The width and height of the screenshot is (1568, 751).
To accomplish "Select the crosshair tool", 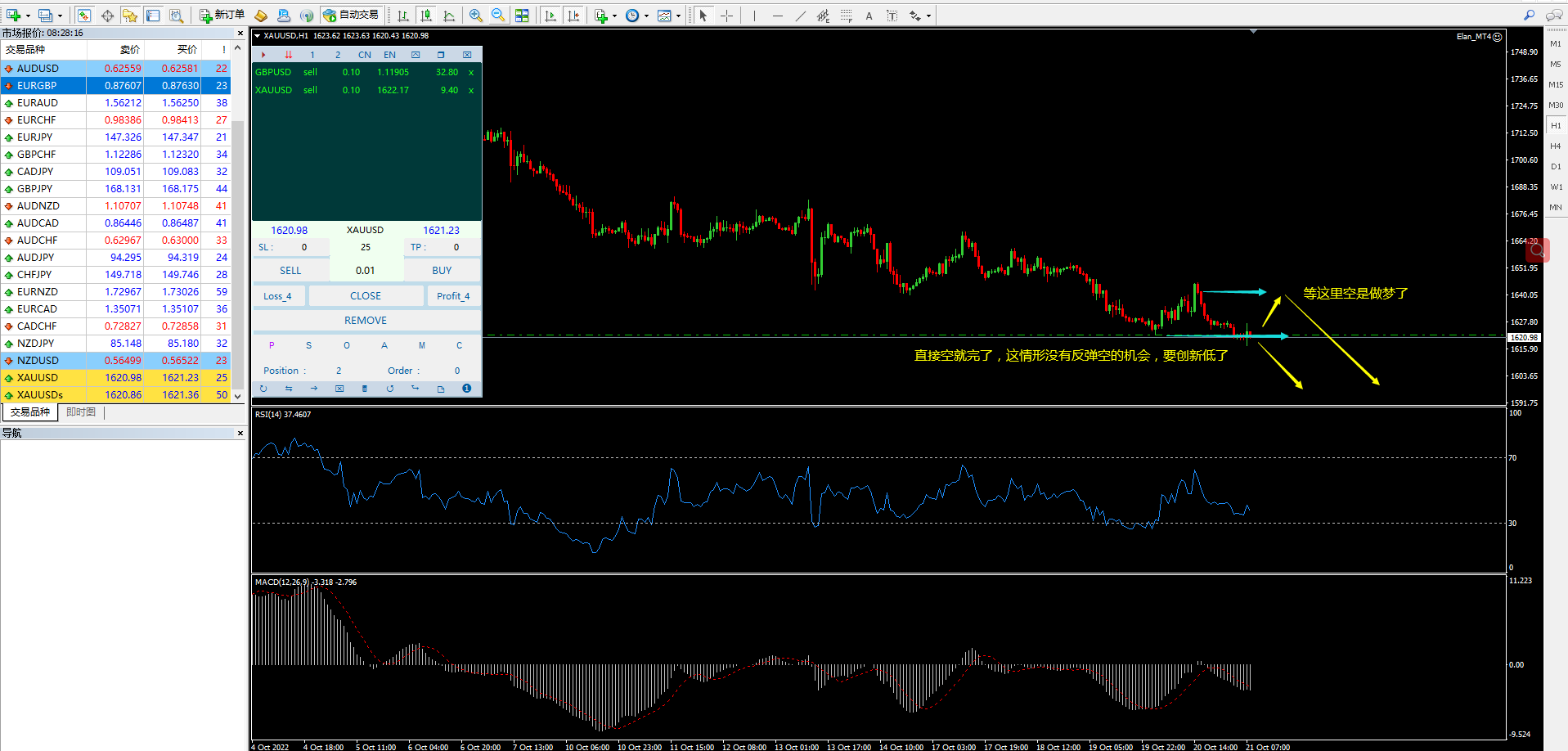I will [726, 16].
